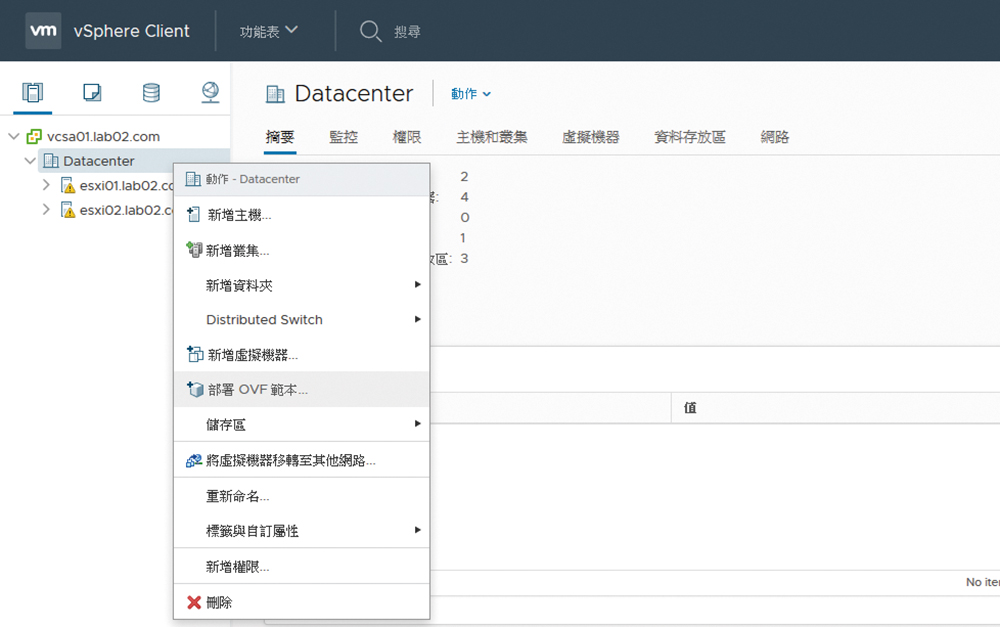The image size is (1000, 627).
Task: Open the 功能表 menu dropdown
Action: click(268, 31)
